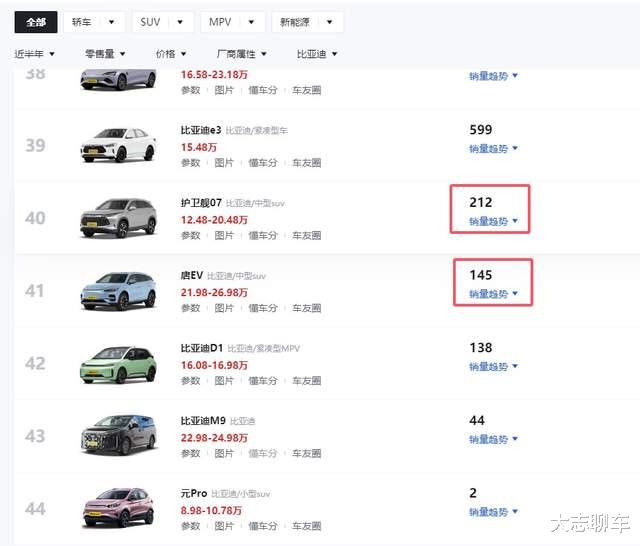The height and width of the screenshot is (546, 640).
Task: Open 参数 link for 比亚迪e3
Action: [190, 163]
